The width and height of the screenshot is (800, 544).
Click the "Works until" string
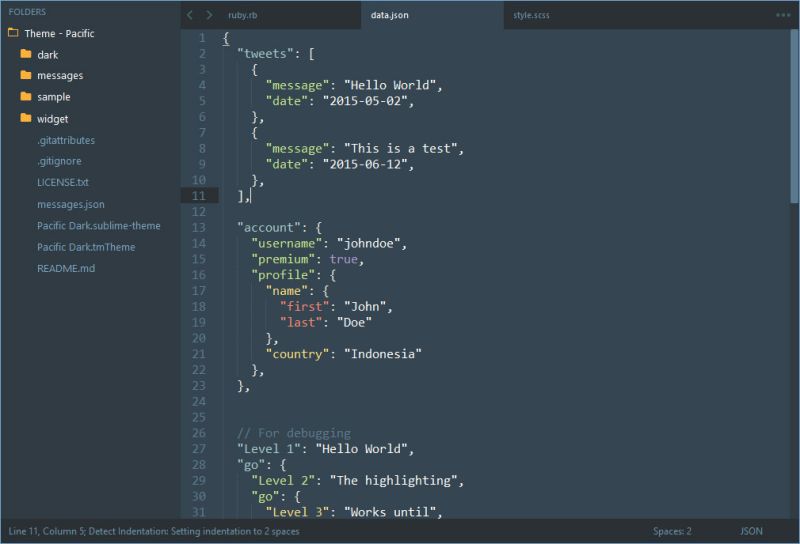click(389, 512)
